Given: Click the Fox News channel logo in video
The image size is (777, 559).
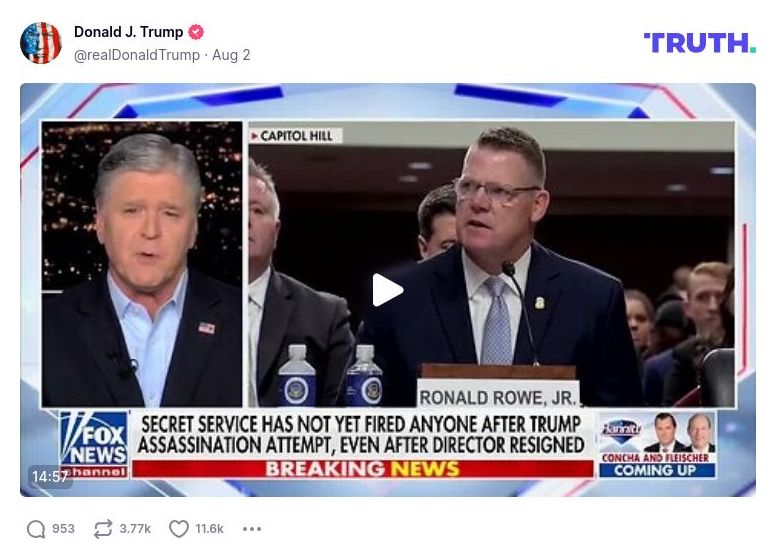Looking at the screenshot, I should (x=94, y=445).
